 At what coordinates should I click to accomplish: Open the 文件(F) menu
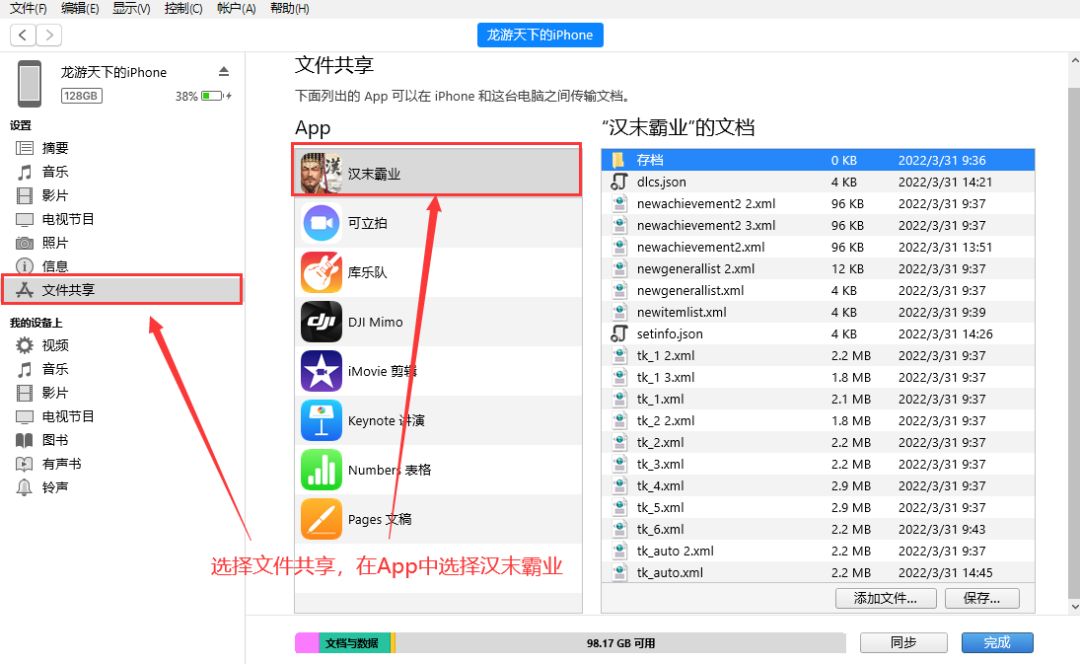[28, 8]
